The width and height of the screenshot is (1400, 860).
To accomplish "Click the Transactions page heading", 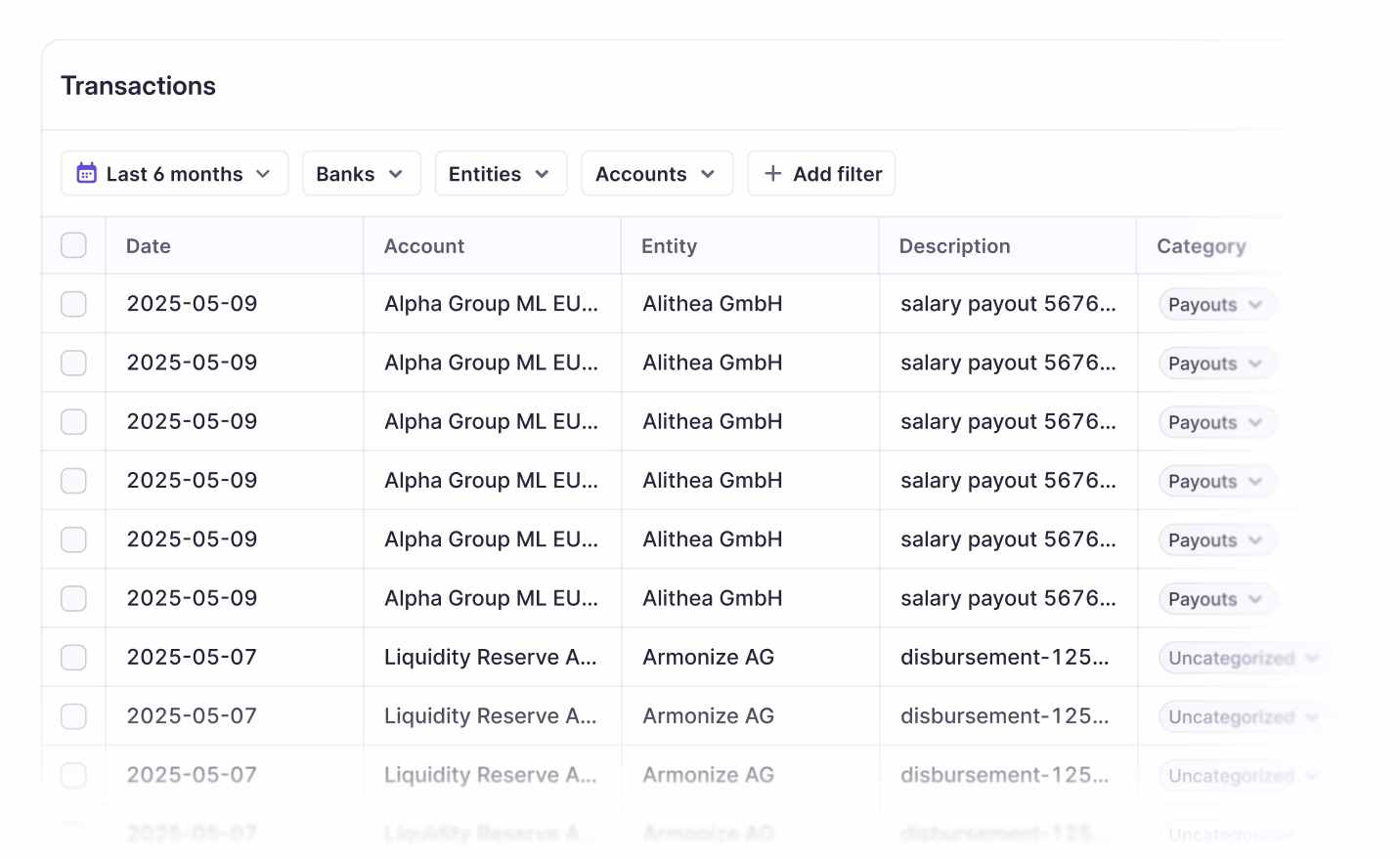I will [139, 86].
